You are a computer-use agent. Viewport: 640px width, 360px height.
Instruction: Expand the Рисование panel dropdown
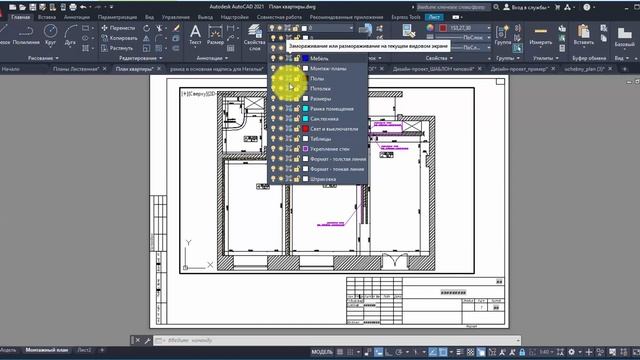point(43,58)
